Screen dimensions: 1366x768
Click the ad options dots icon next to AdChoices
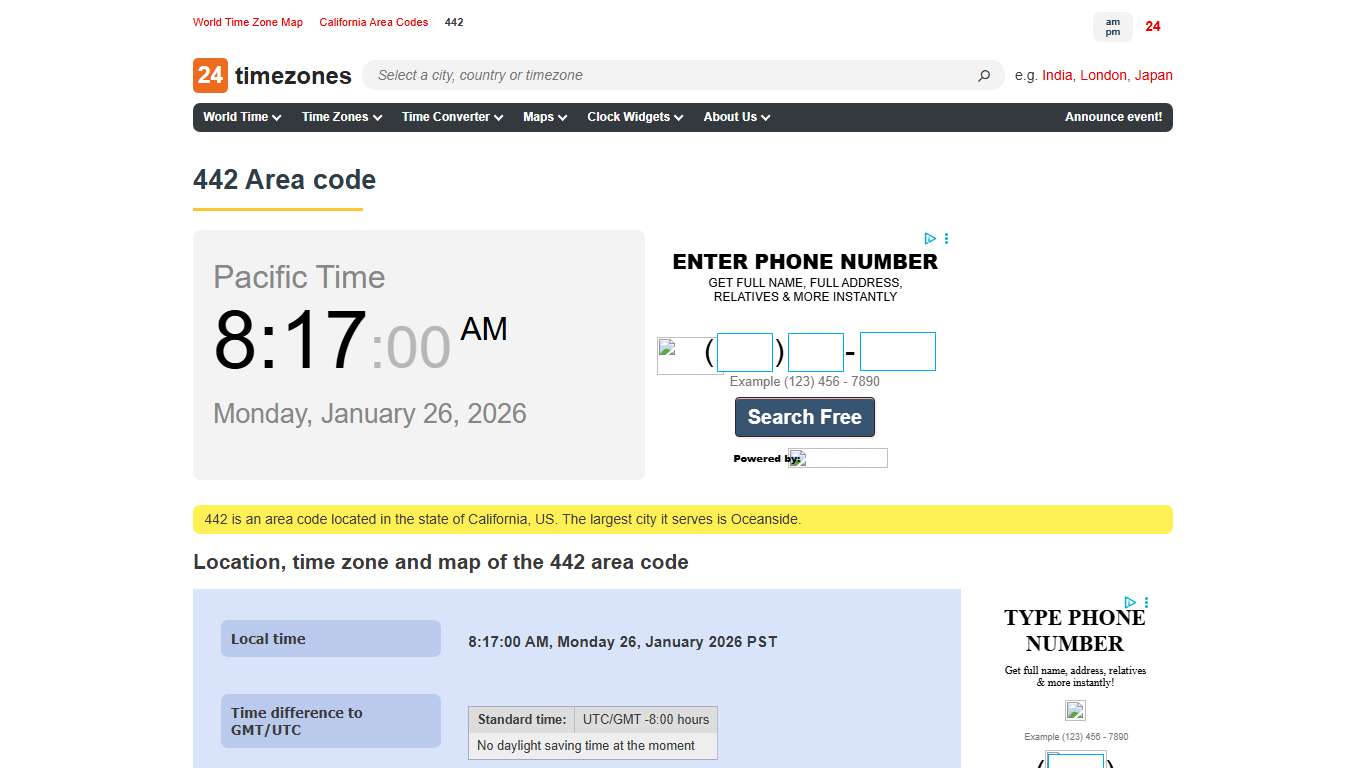945,238
